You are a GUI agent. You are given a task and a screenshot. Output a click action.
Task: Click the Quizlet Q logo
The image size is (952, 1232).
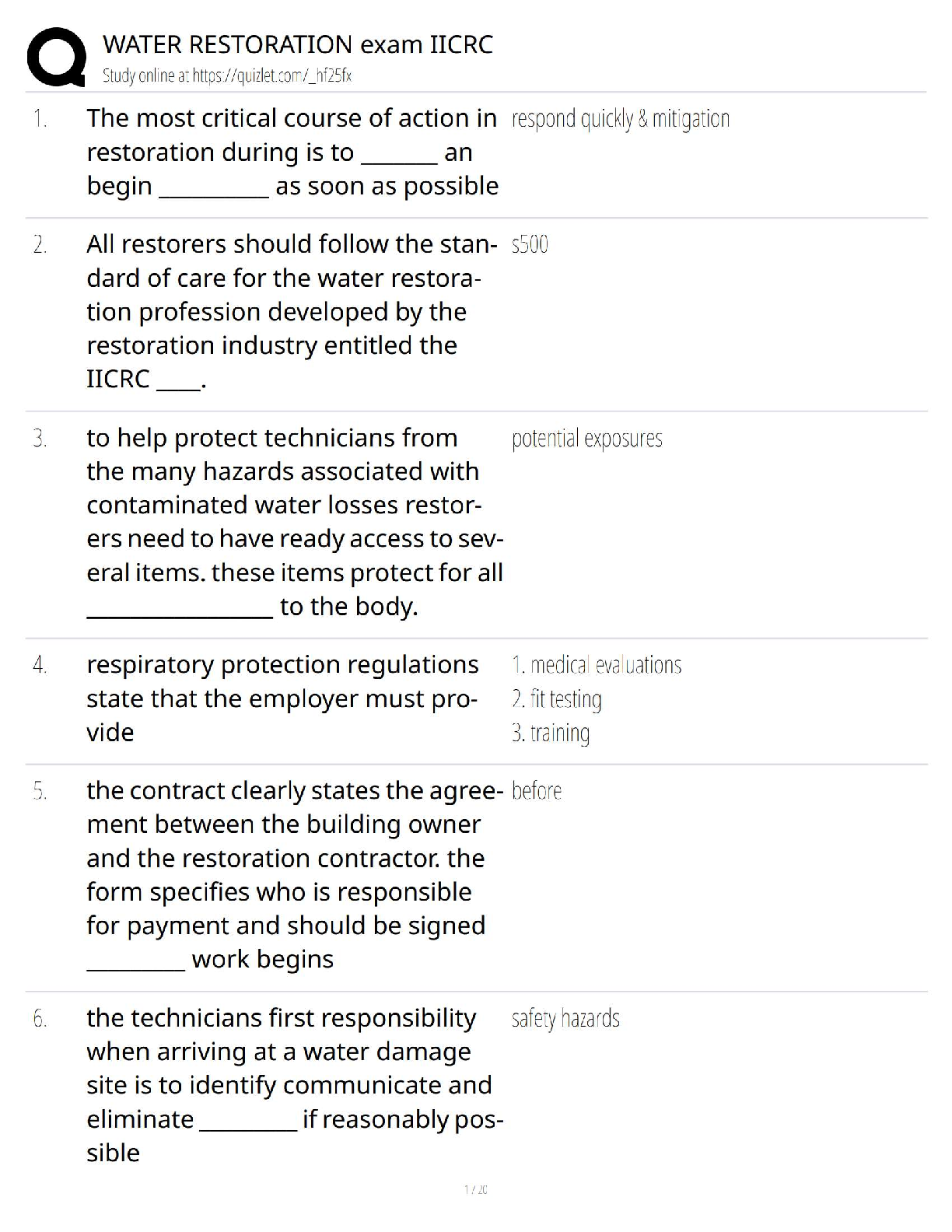tap(56, 57)
